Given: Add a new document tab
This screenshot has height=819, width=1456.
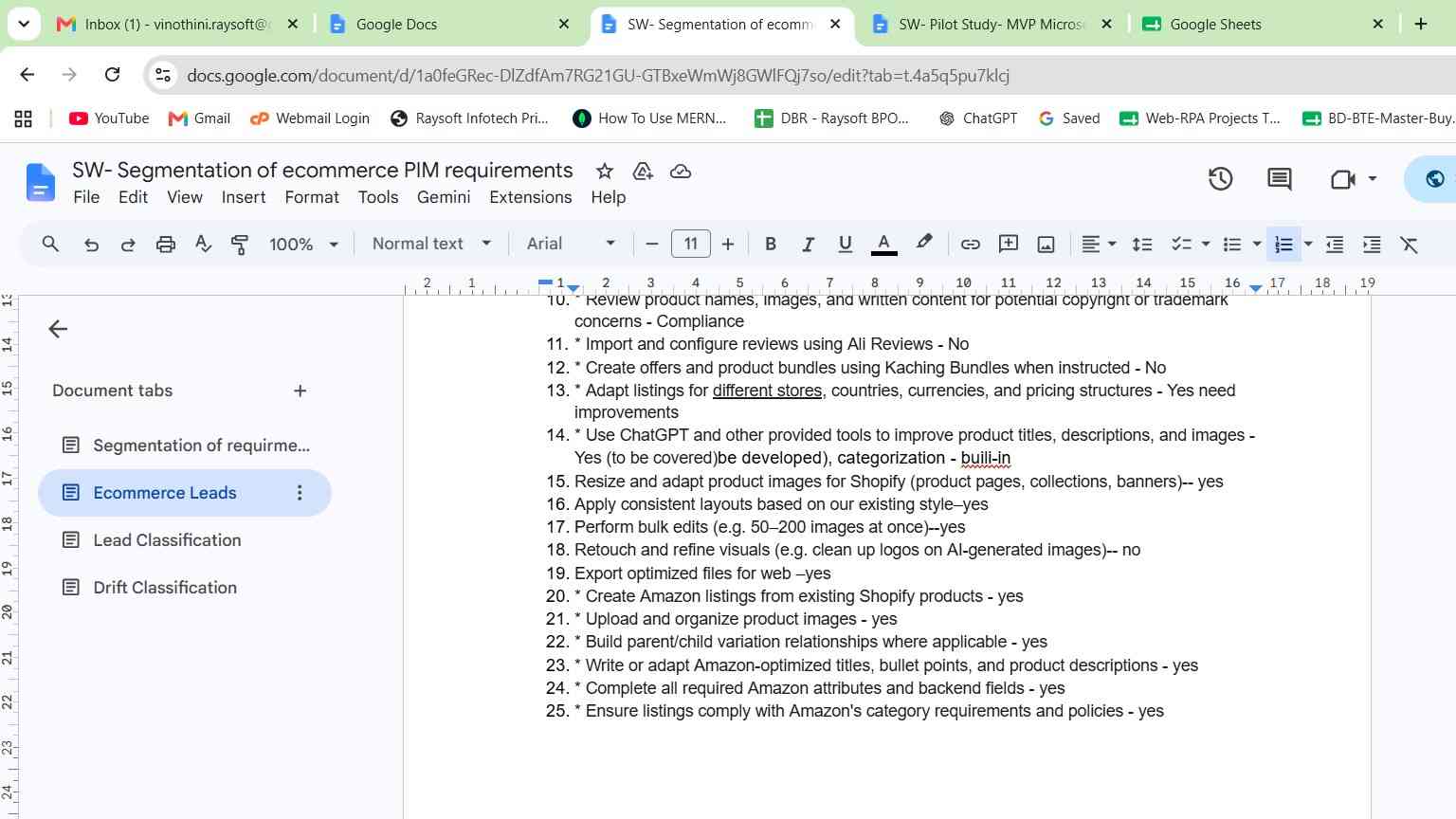Looking at the screenshot, I should click(300, 391).
